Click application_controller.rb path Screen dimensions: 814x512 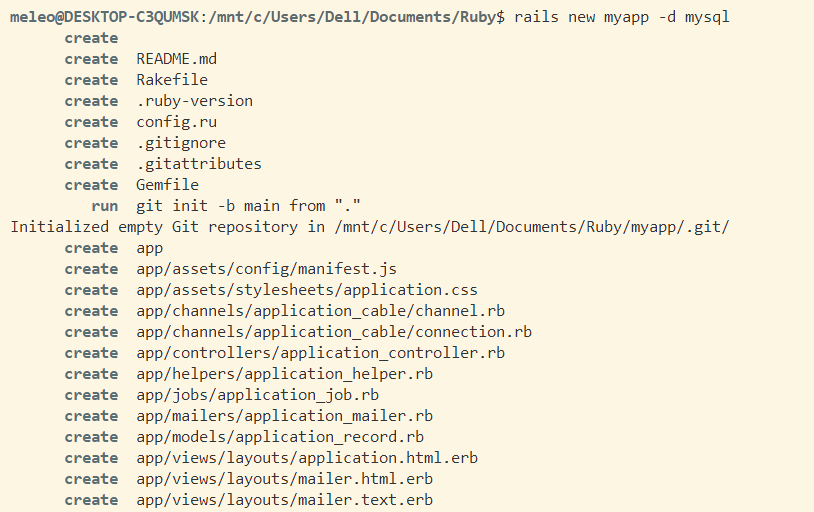tap(320, 353)
